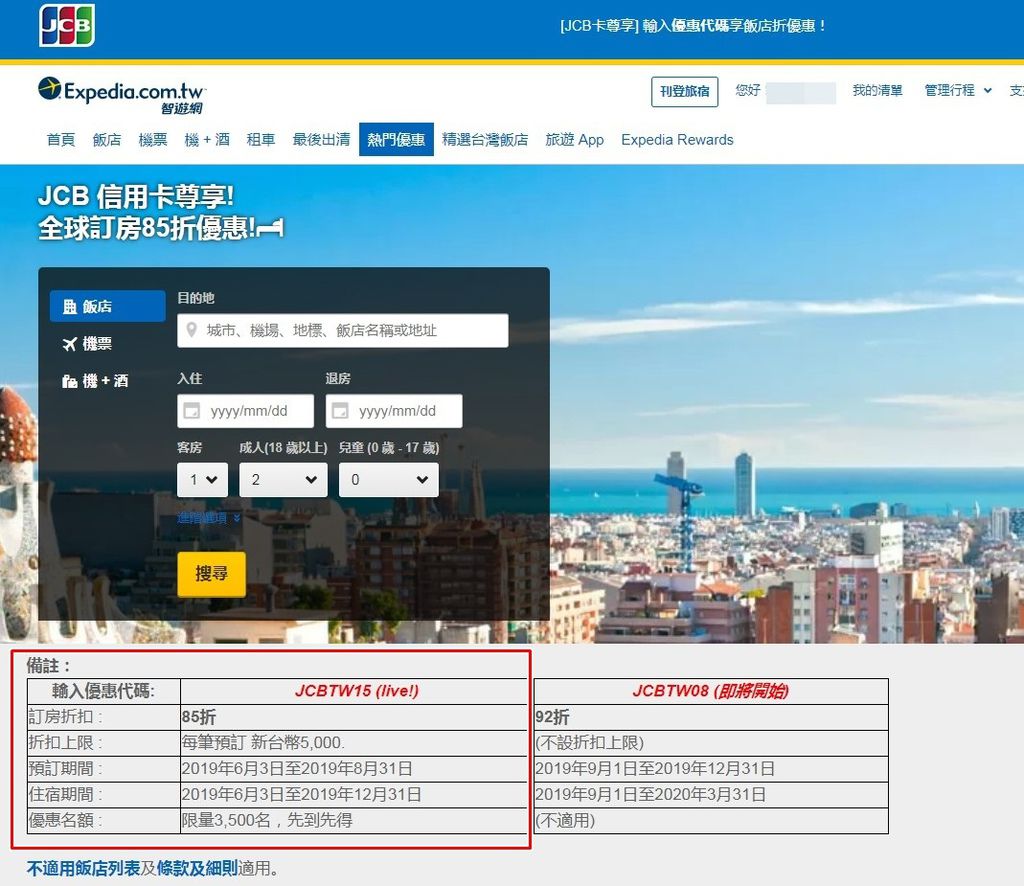Open Expedia Rewards navigation item

click(x=677, y=140)
